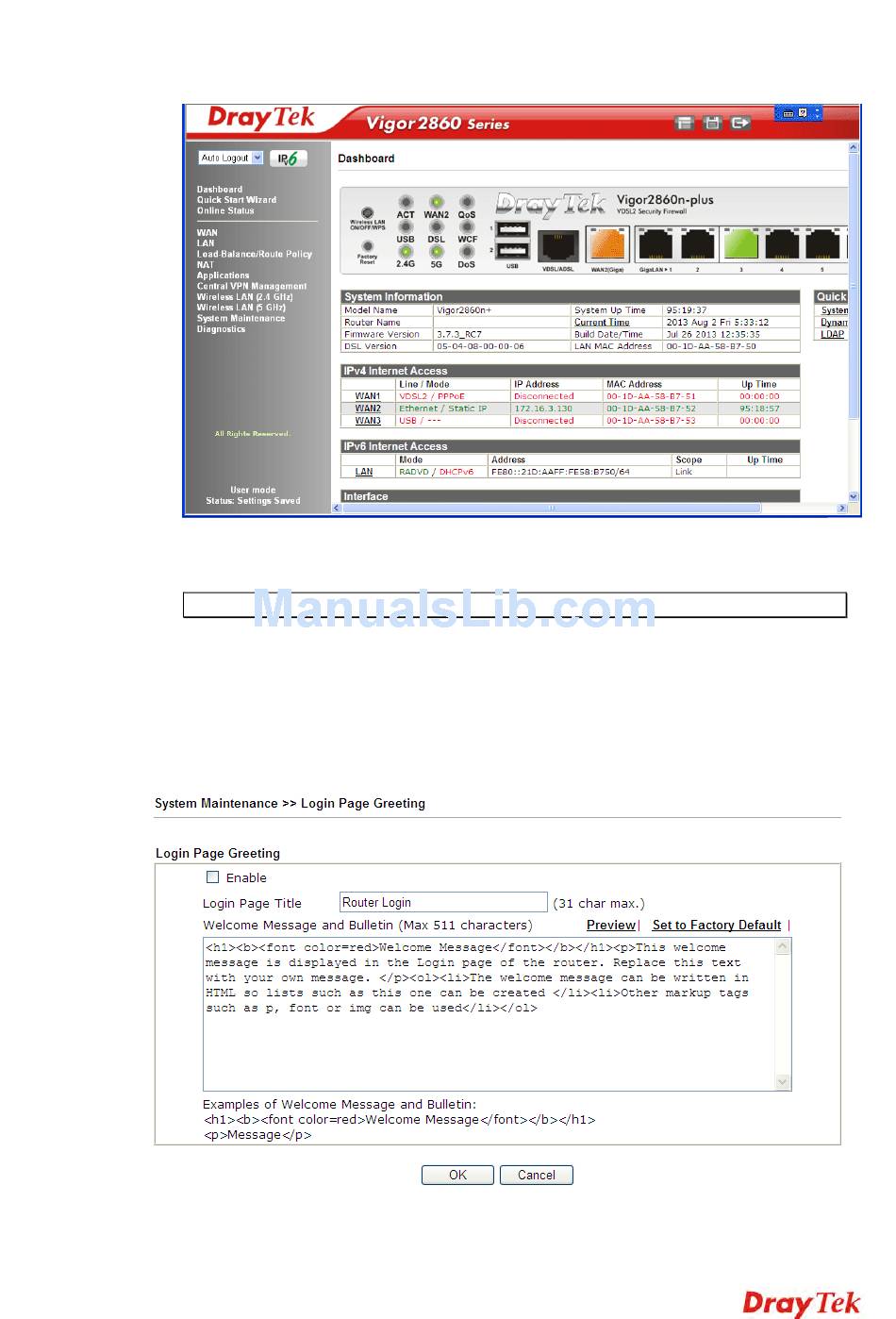Click USB port 1 on the device image

coord(512,229)
